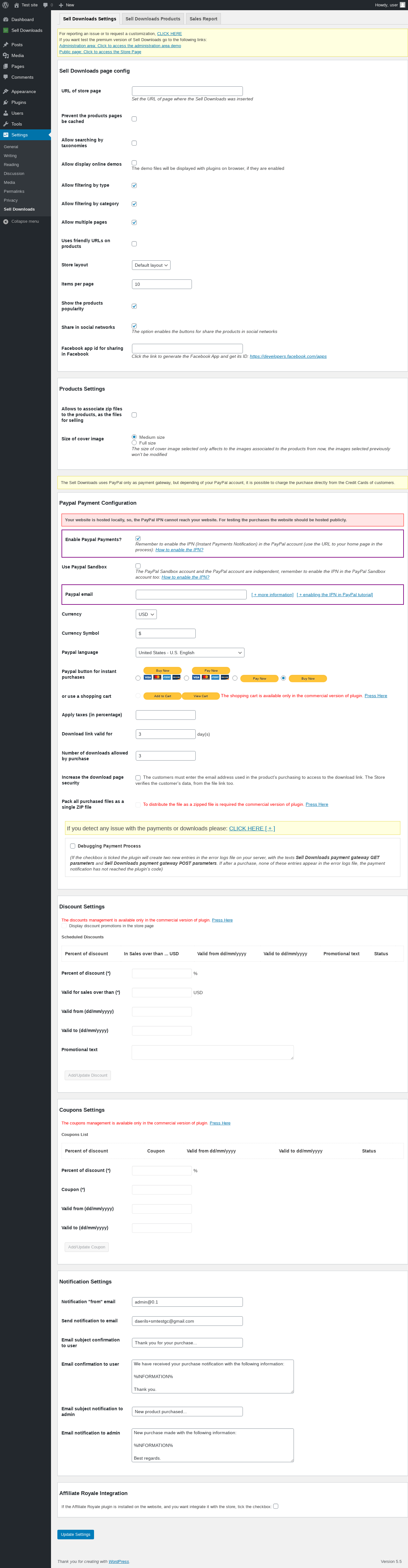Enable Prevent the products pages be cached
The image size is (408, 1568).
tap(135, 119)
